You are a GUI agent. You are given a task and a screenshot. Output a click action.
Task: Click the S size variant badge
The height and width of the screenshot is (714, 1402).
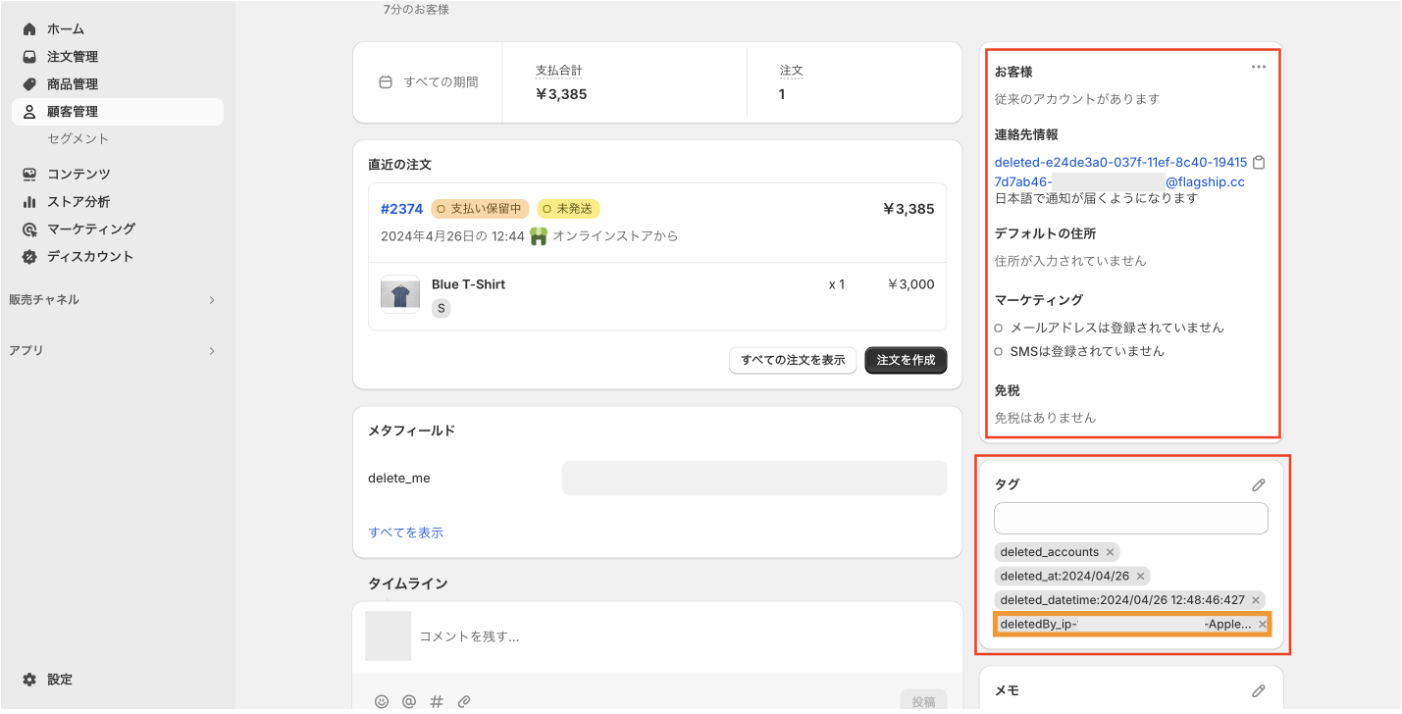441,309
